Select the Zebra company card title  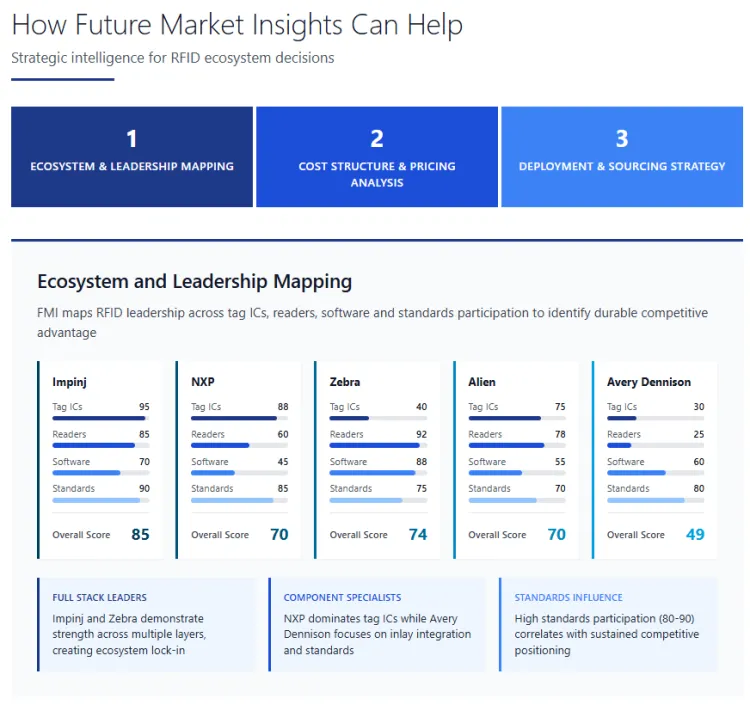click(345, 382)
